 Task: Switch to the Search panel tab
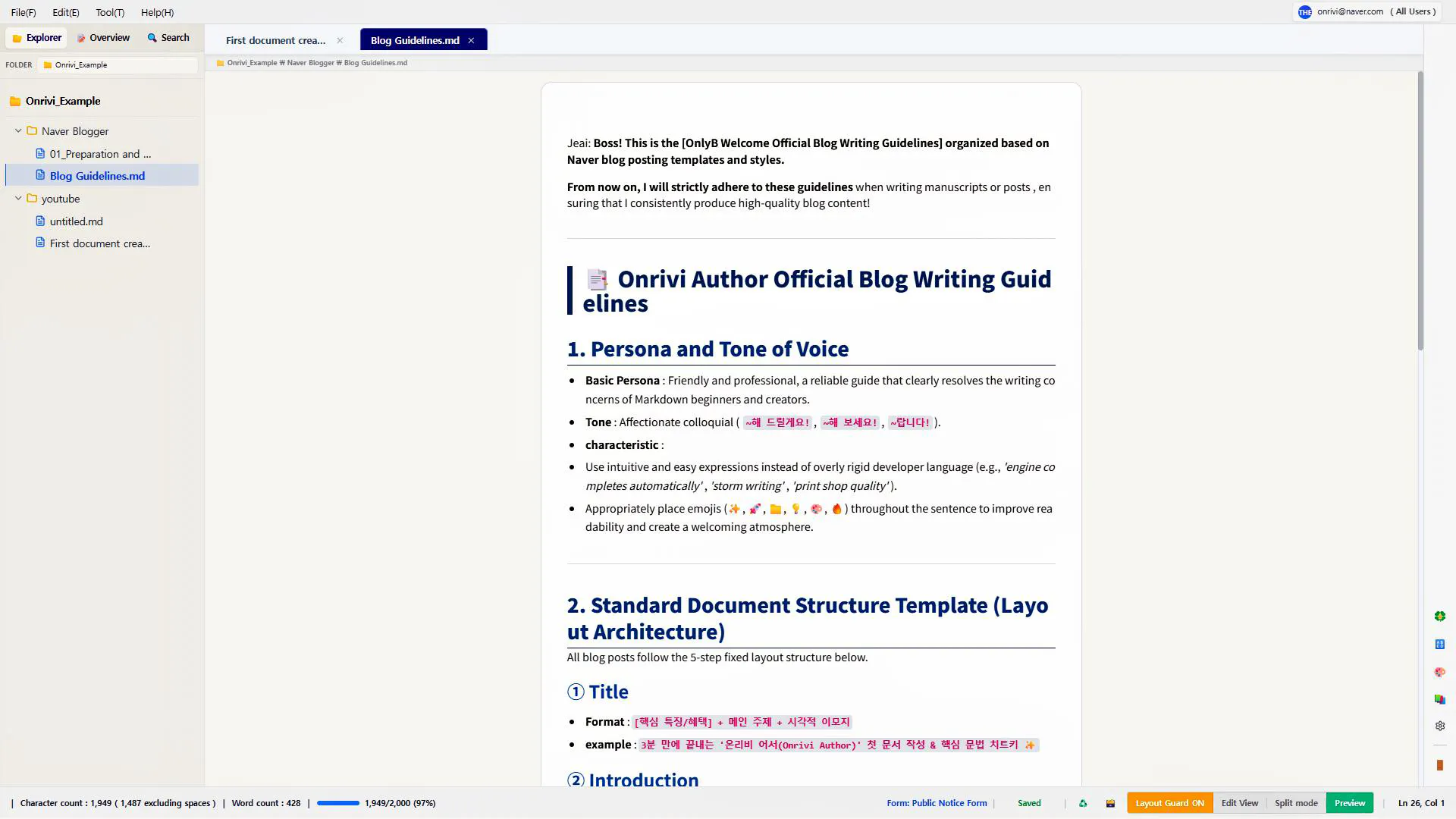168,38
